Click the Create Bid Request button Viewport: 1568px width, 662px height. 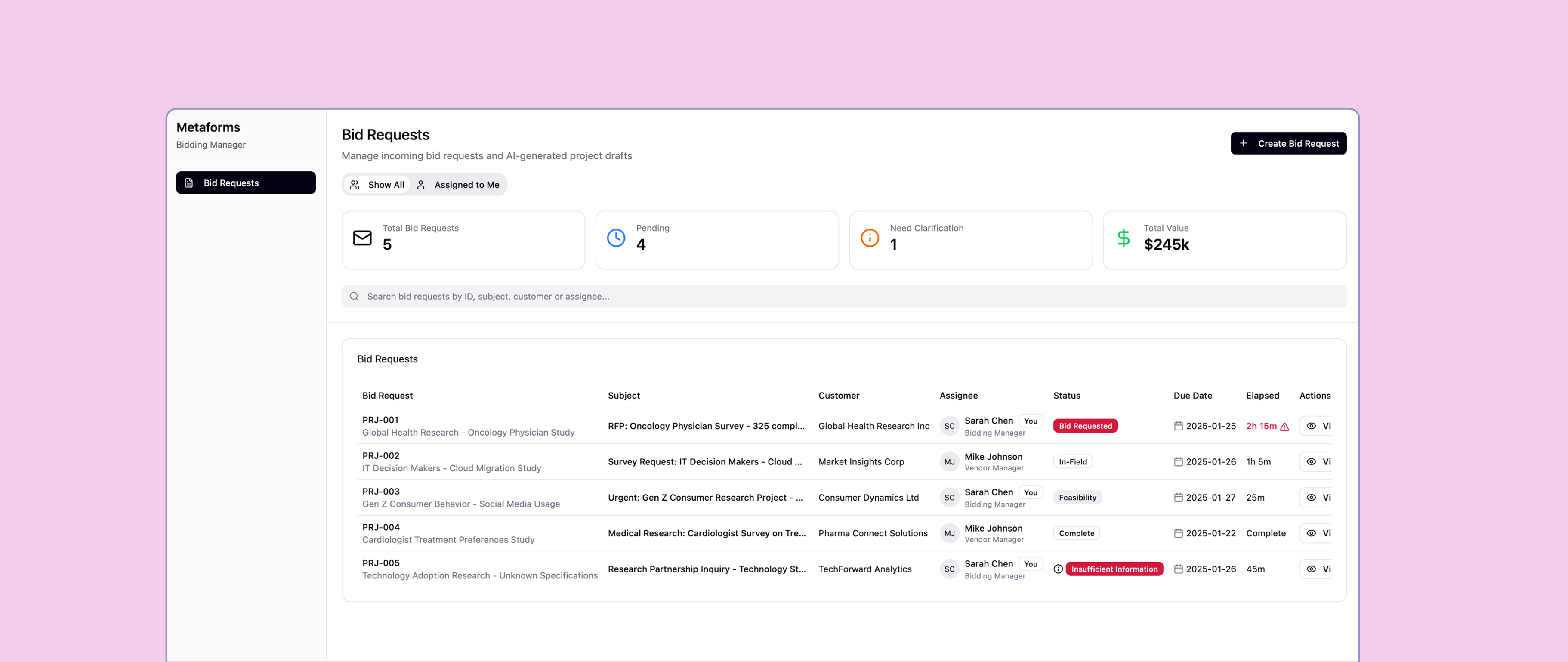click(1288, 144)
